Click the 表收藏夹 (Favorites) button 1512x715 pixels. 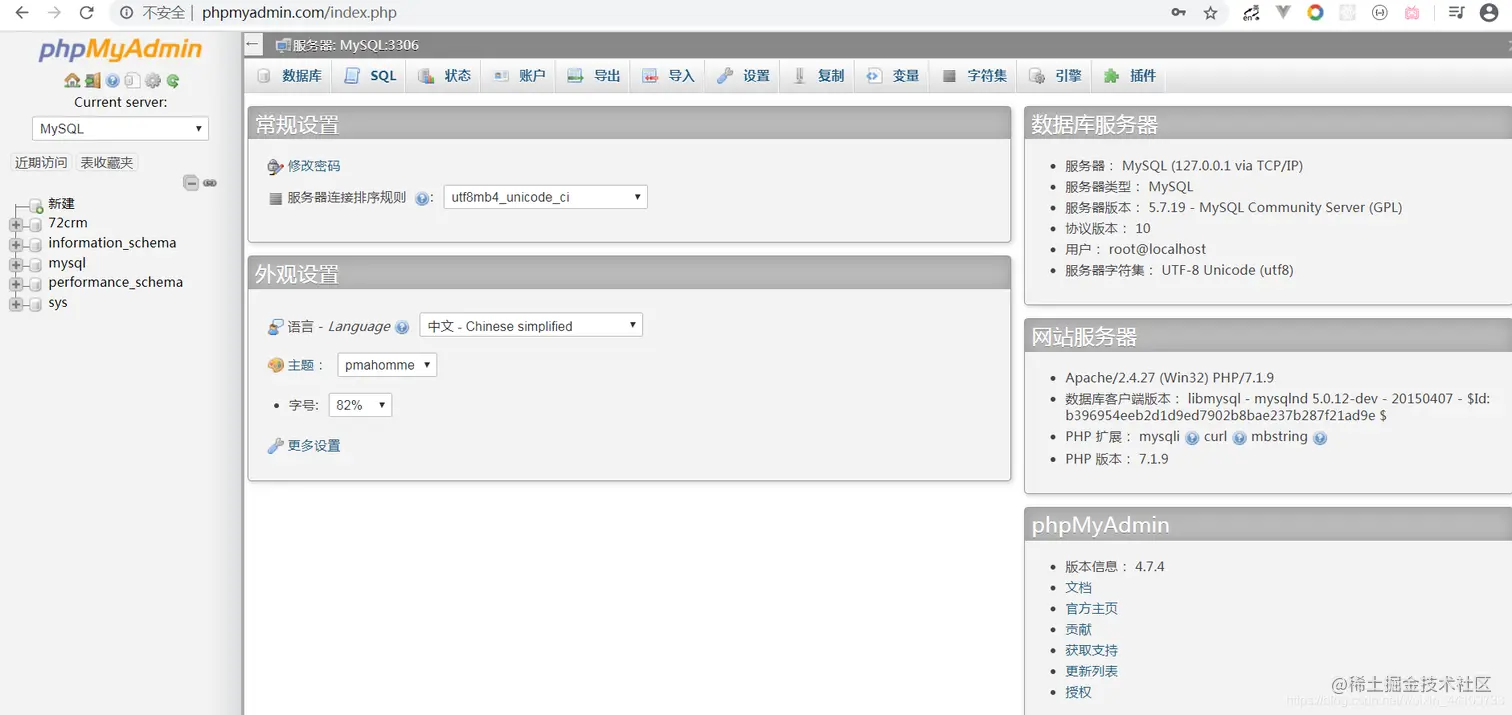point(107,163)
